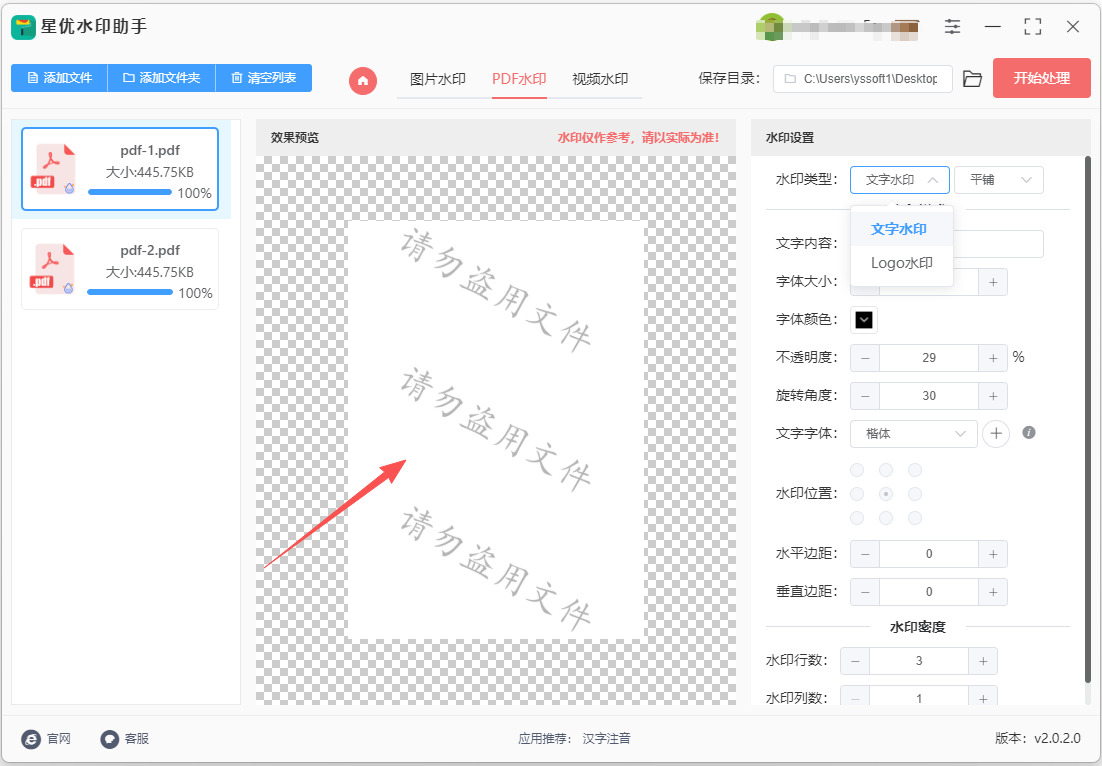Open the 官网 website icon
Viewport: 1102px width, 766px height.
pyautogui.click(x=31, y=739)
